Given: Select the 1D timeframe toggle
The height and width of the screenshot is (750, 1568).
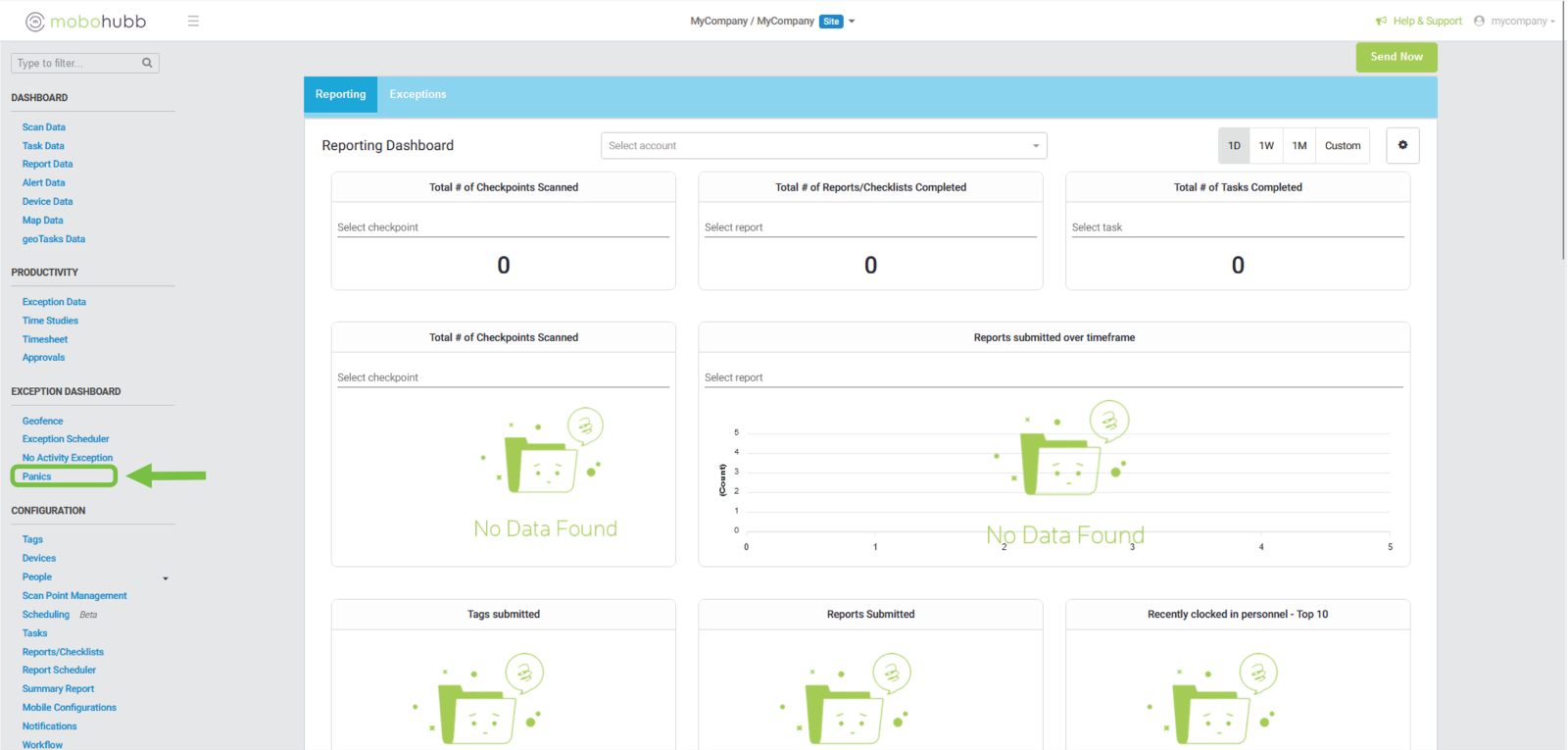Looking at the screenshot, I should pos(1234,145).
